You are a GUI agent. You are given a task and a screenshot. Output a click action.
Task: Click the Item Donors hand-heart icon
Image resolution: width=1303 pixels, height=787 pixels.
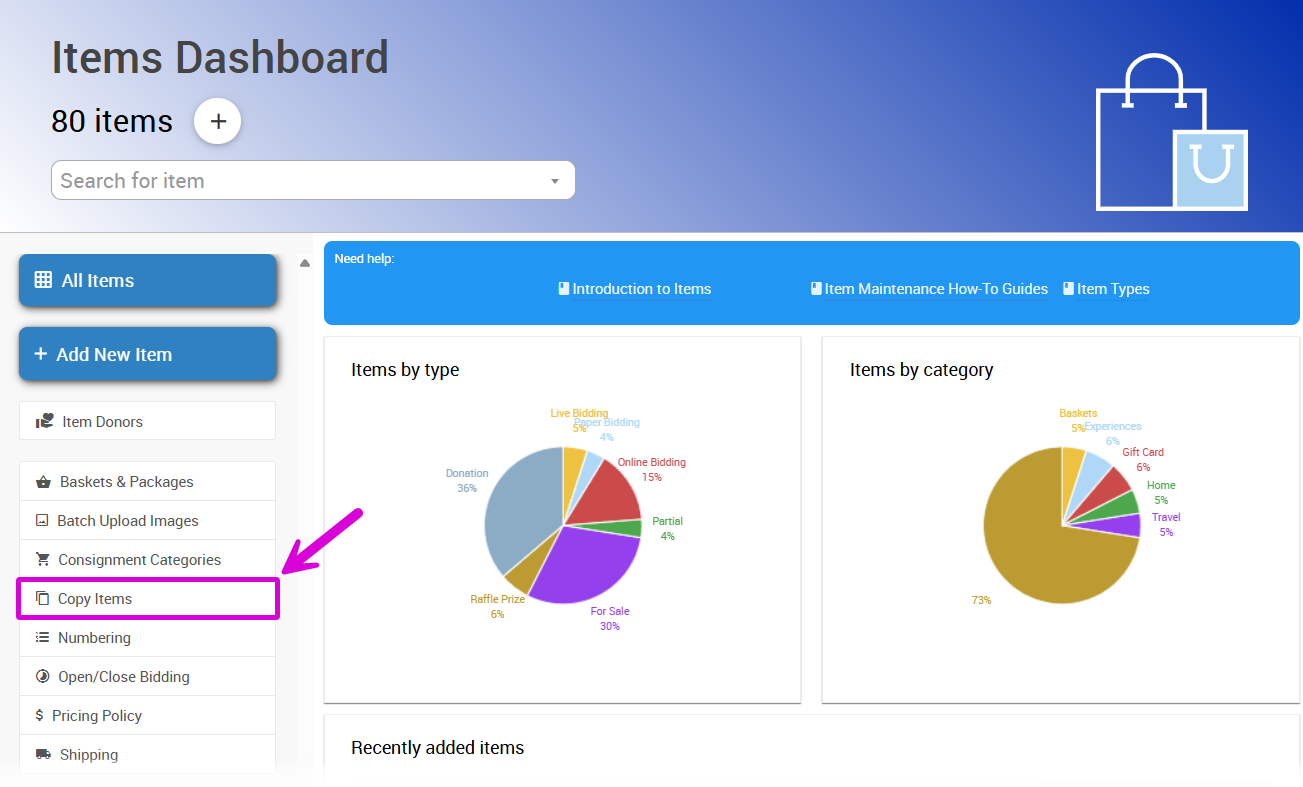pos(45,422)
